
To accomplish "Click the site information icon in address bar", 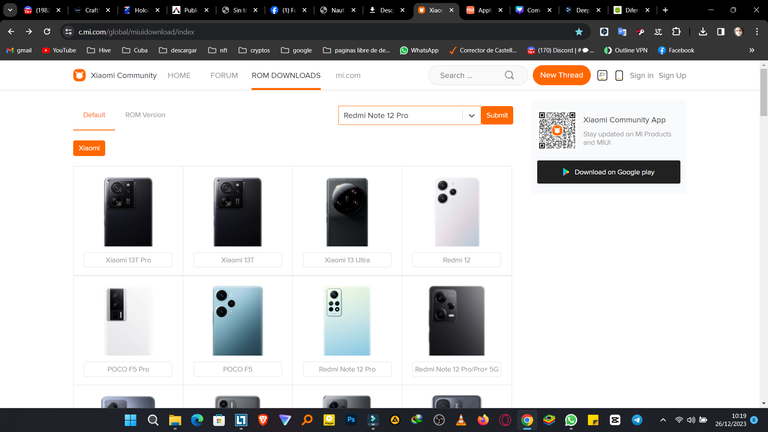I will click(x=69, y=32).
